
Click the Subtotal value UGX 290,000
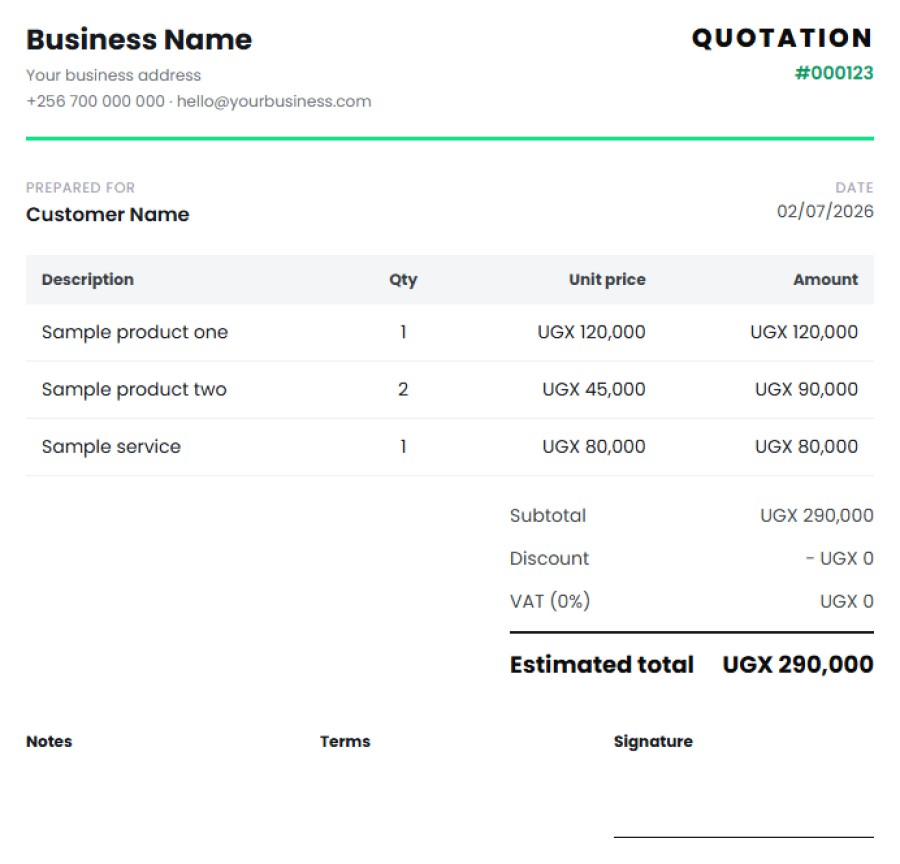pos(816,516)
